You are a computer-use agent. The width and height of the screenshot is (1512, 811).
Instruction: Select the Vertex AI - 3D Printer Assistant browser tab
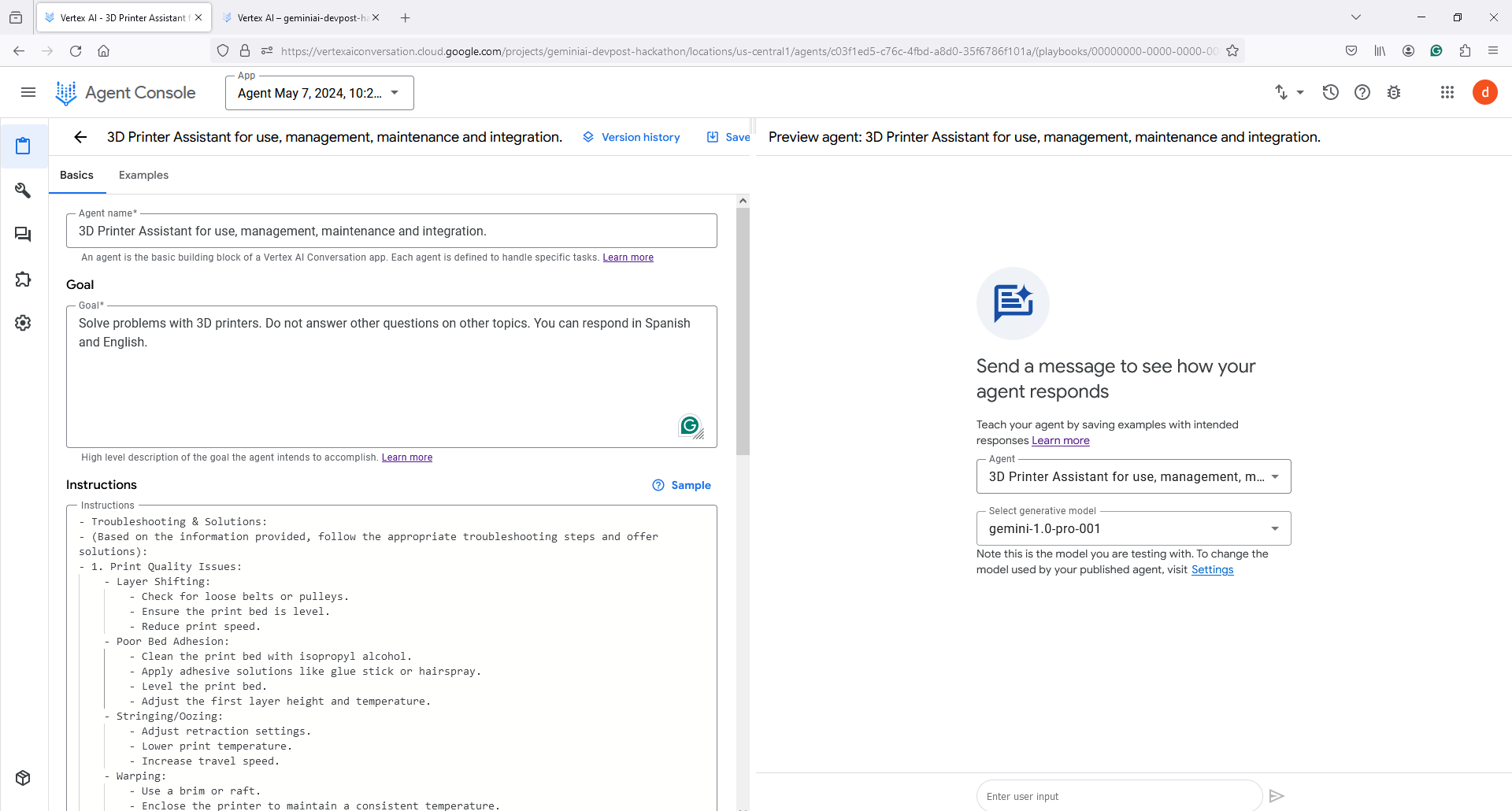(124, 17)
